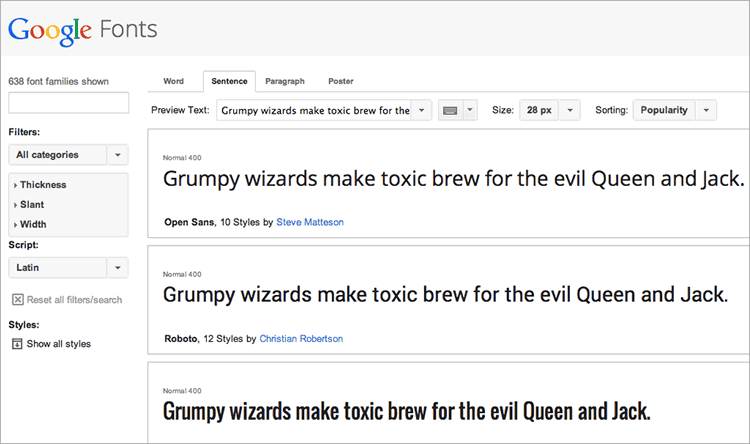
Task: Switch to the Poster tab
Action: coord(340,81)
